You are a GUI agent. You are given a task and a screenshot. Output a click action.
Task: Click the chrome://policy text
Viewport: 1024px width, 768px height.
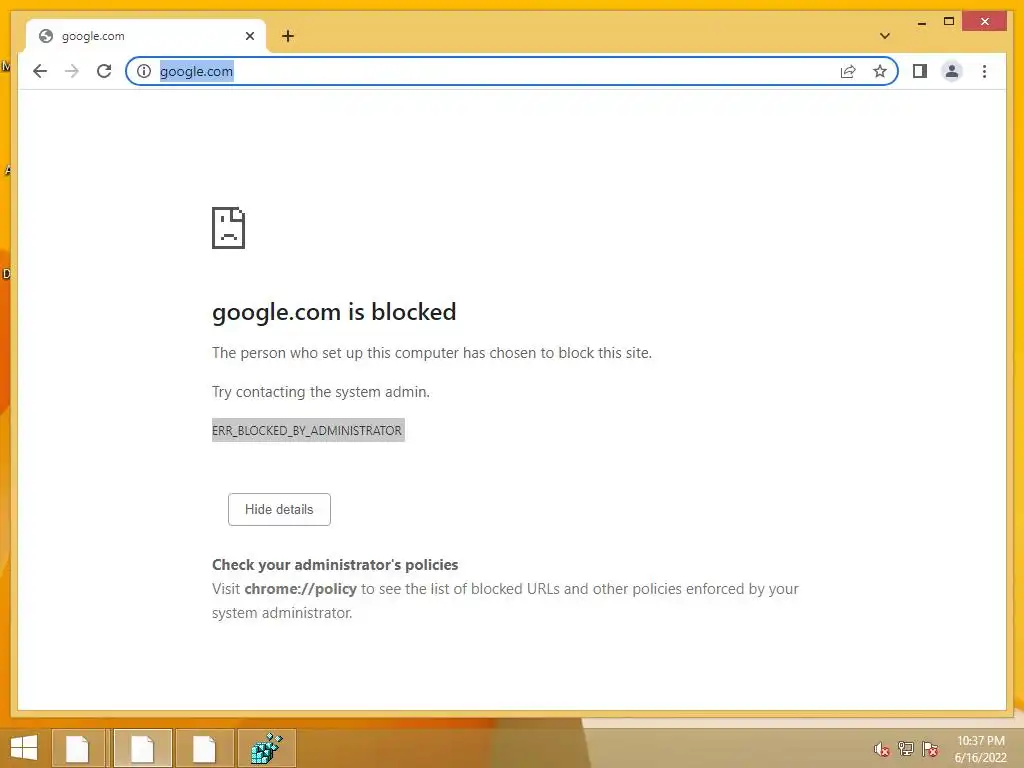pos(300,589)
